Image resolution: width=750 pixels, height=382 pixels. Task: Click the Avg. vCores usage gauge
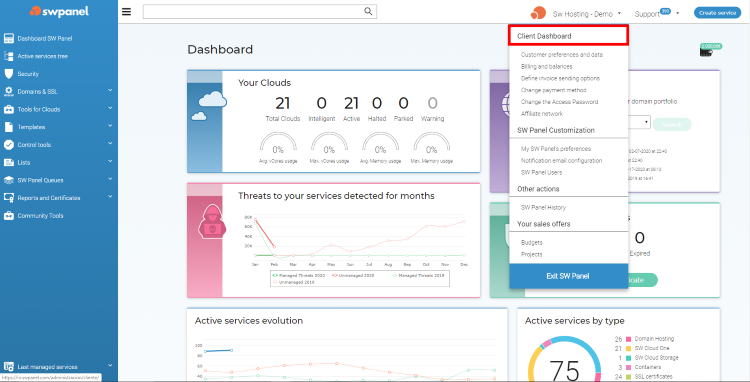point(278,144)
